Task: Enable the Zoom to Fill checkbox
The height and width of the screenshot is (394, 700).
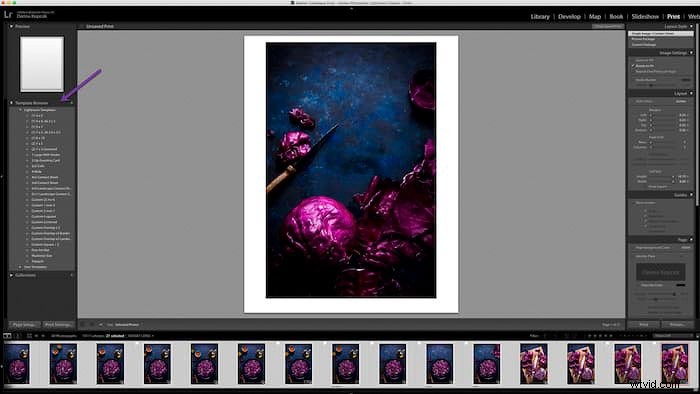Action: click(x=633, y=60)
